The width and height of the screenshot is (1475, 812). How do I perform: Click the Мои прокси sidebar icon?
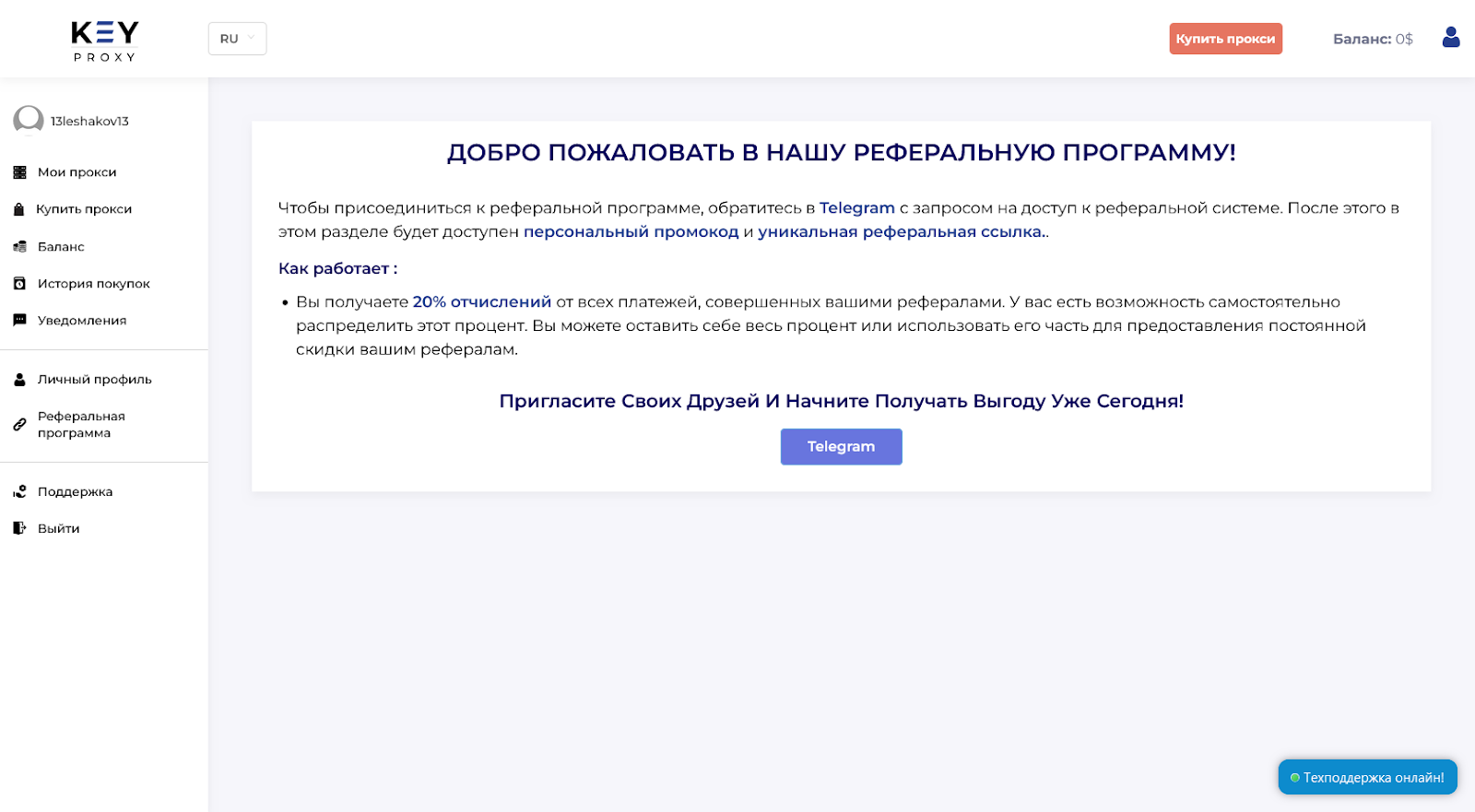(x=19, y=172)
